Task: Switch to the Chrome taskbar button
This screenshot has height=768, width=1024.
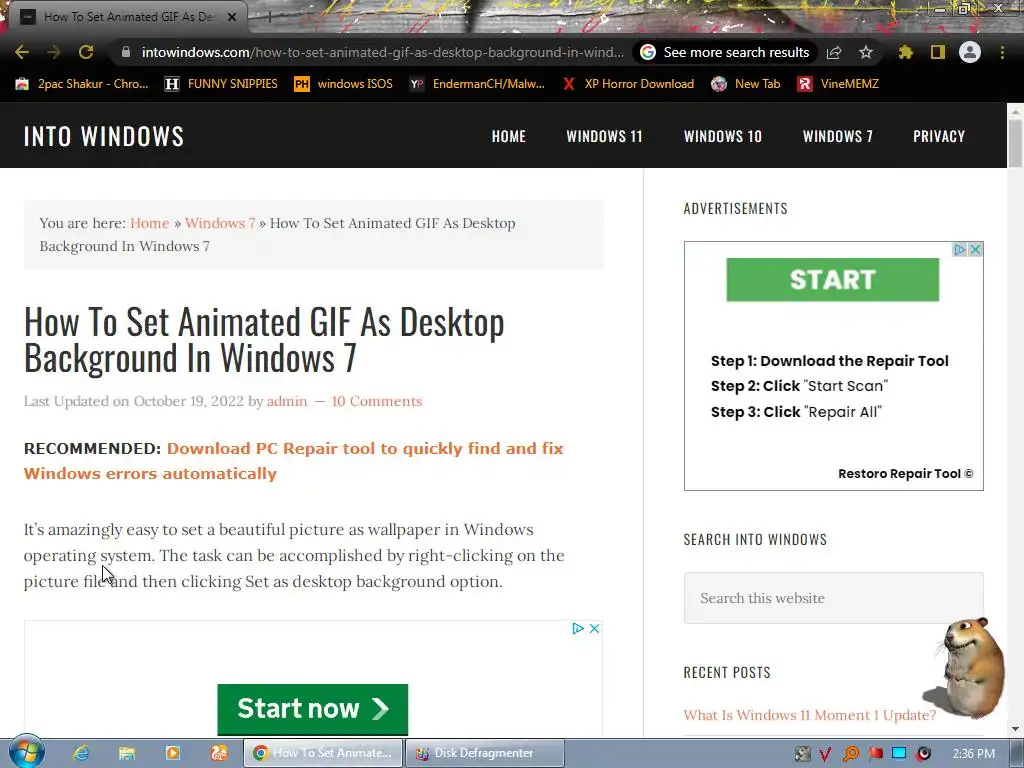Action: coord(323,753)
